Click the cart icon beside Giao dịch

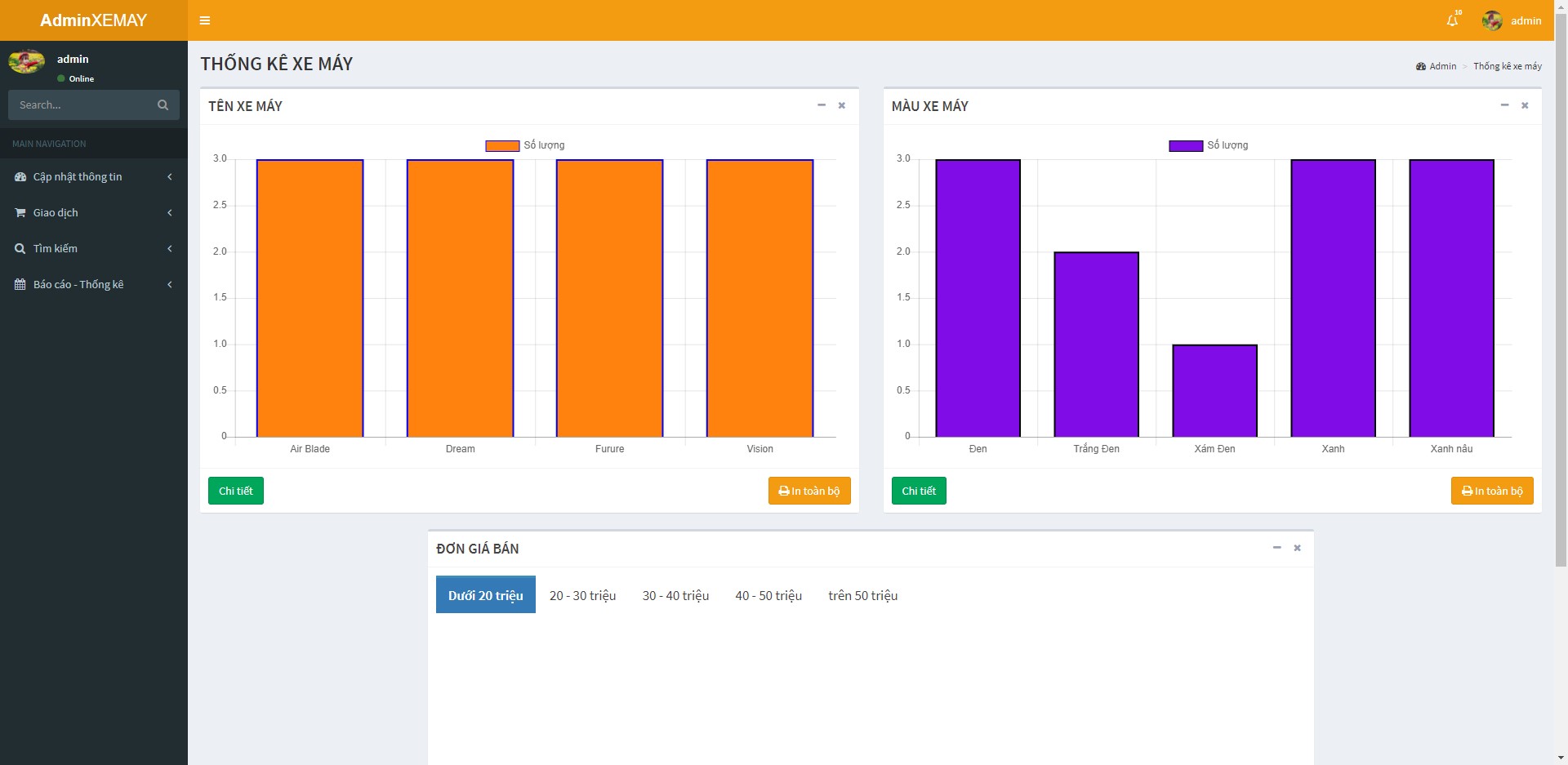(20, 212)
